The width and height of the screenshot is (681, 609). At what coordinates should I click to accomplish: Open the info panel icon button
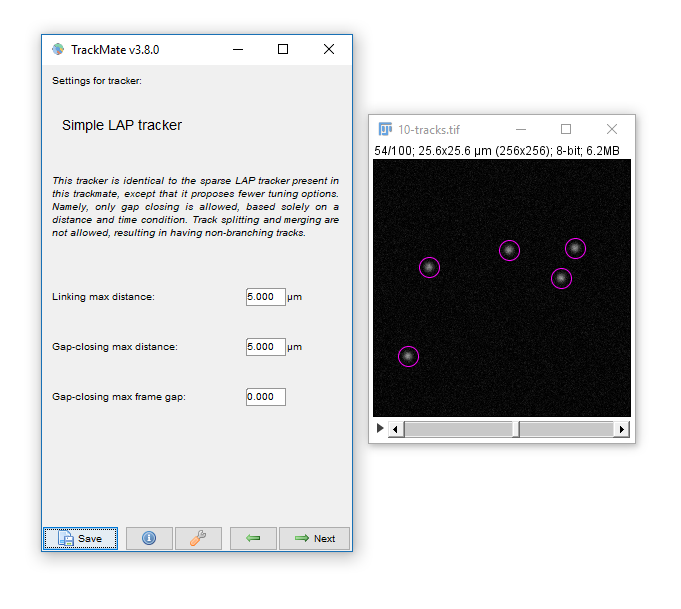click(x=149, y=538)
